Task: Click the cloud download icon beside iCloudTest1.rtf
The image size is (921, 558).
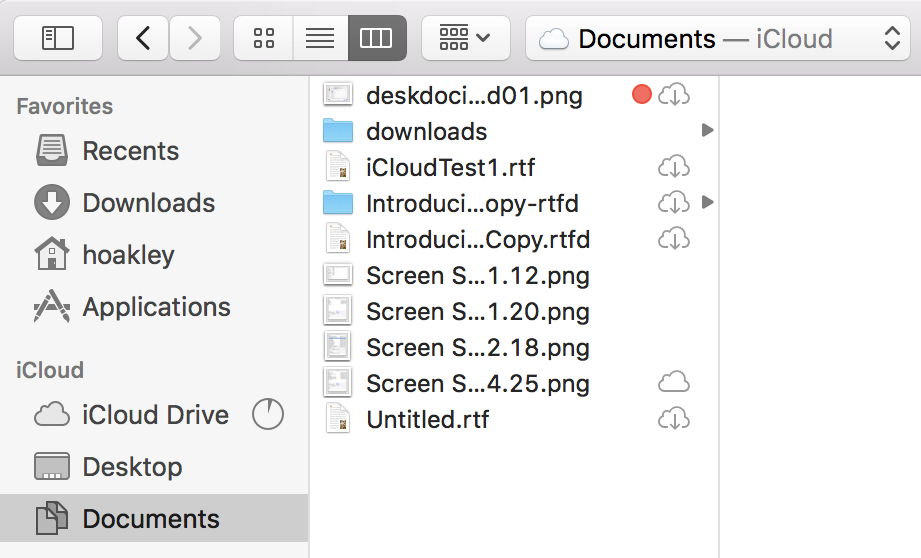Action: [x=674, y=167]
